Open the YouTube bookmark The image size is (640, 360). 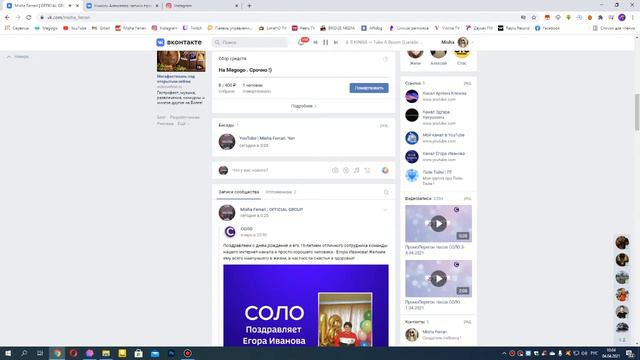point(75,28)
